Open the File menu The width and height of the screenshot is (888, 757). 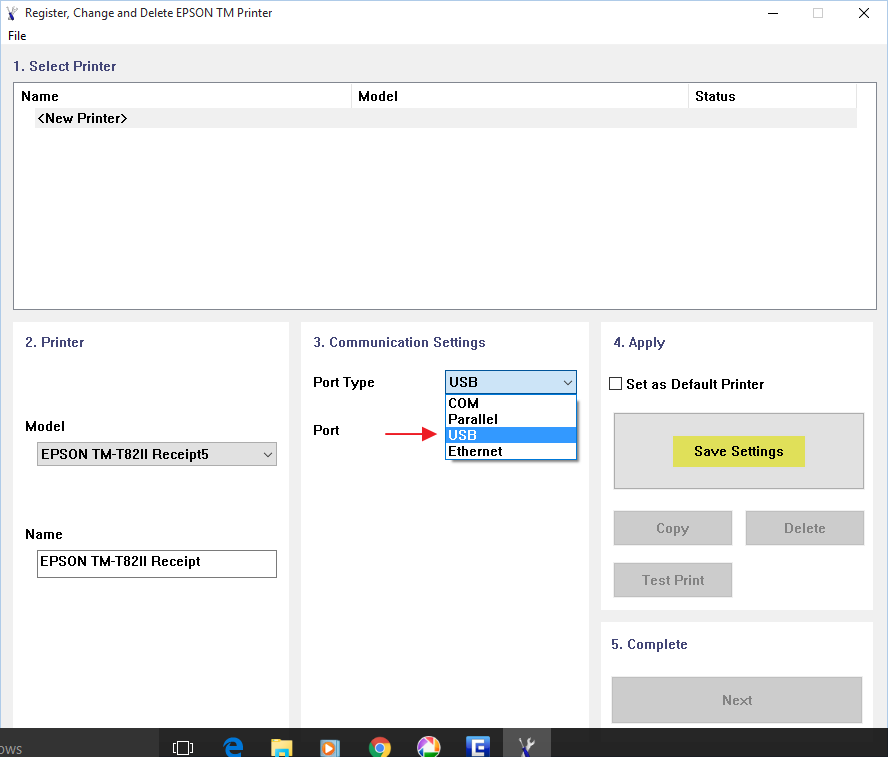click(17, 36)
